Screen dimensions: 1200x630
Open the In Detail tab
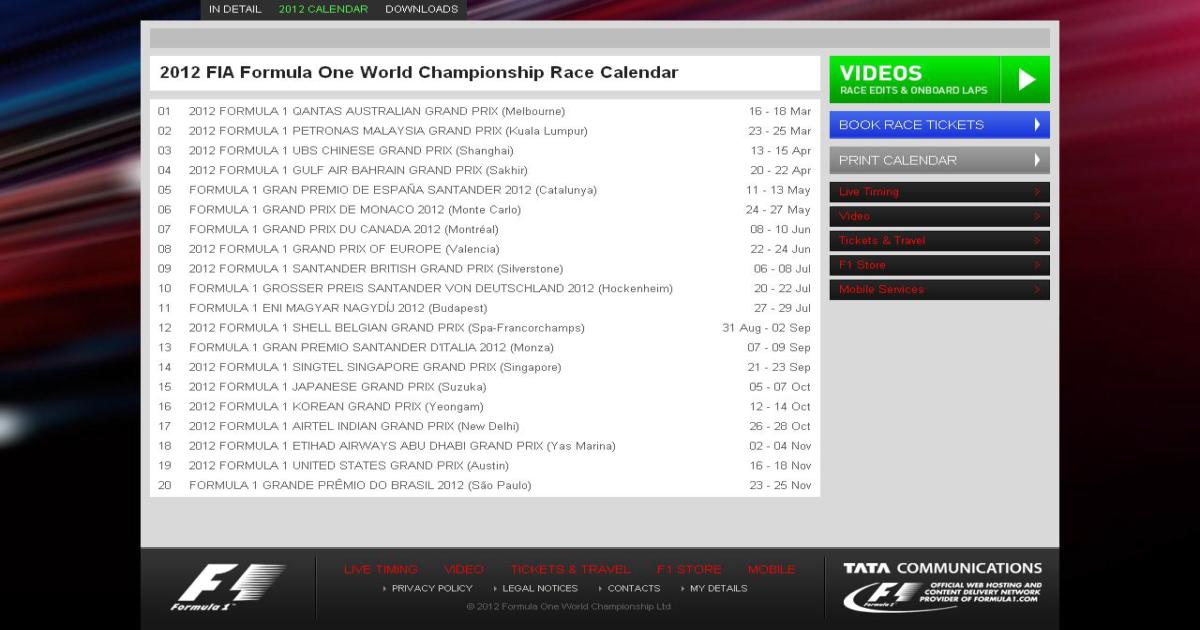(x=235, y=9)
